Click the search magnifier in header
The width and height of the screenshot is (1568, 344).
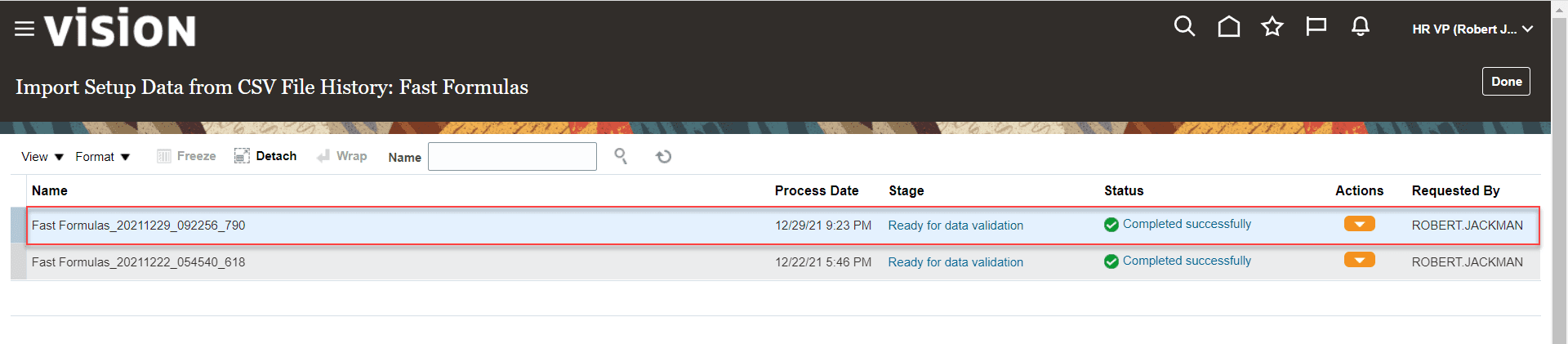(x=1184, y=27)
